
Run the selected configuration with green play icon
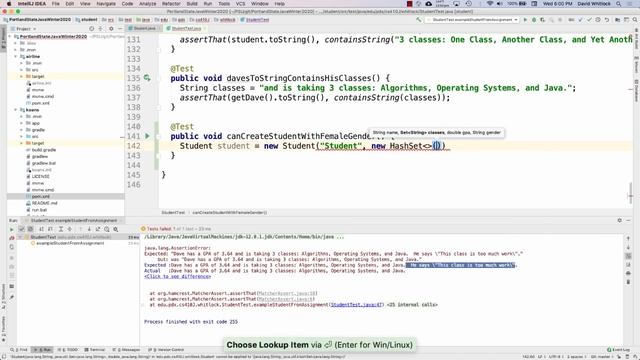click(x=525, y=20)
